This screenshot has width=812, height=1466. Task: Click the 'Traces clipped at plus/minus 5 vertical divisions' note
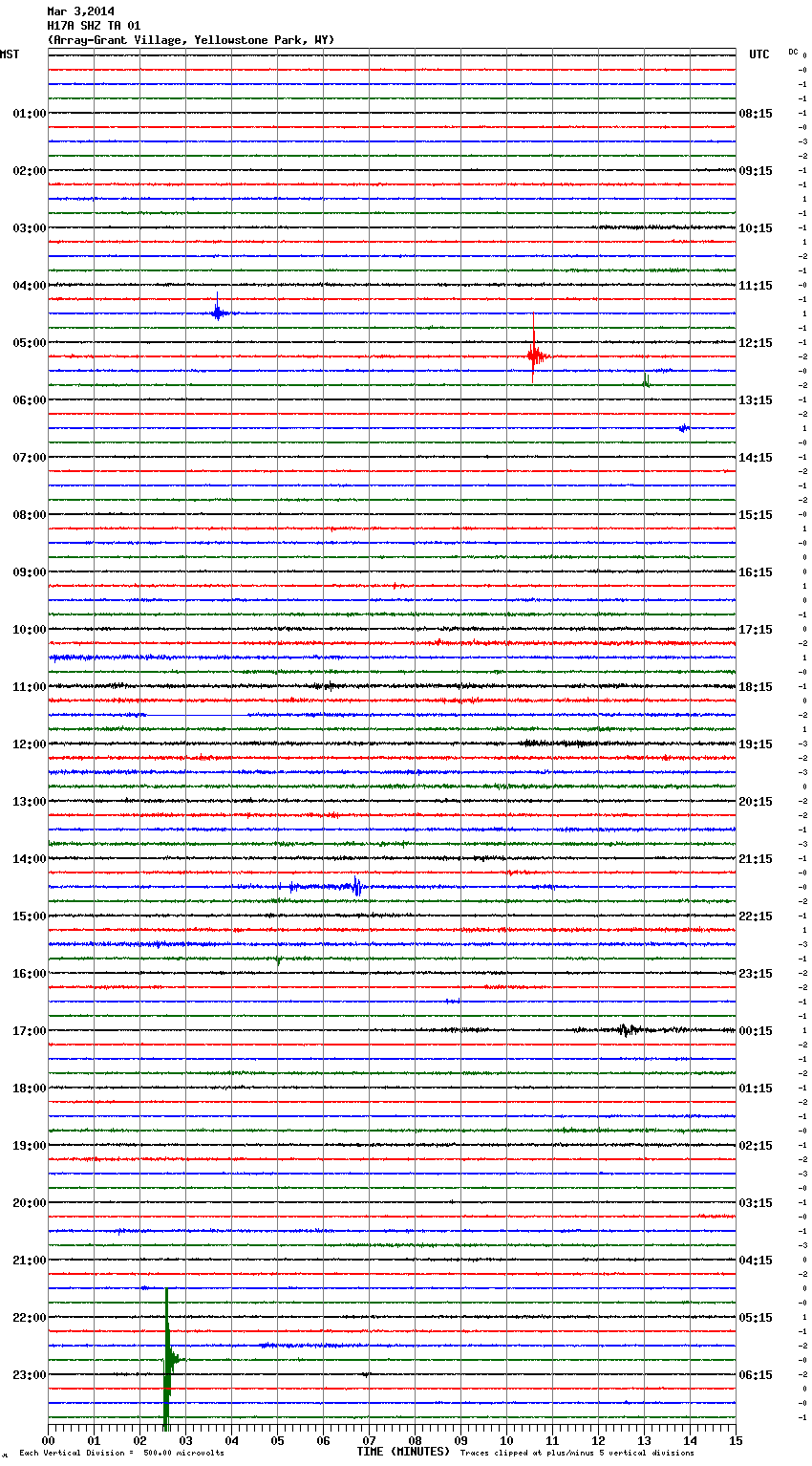[x=577, y=1454]
